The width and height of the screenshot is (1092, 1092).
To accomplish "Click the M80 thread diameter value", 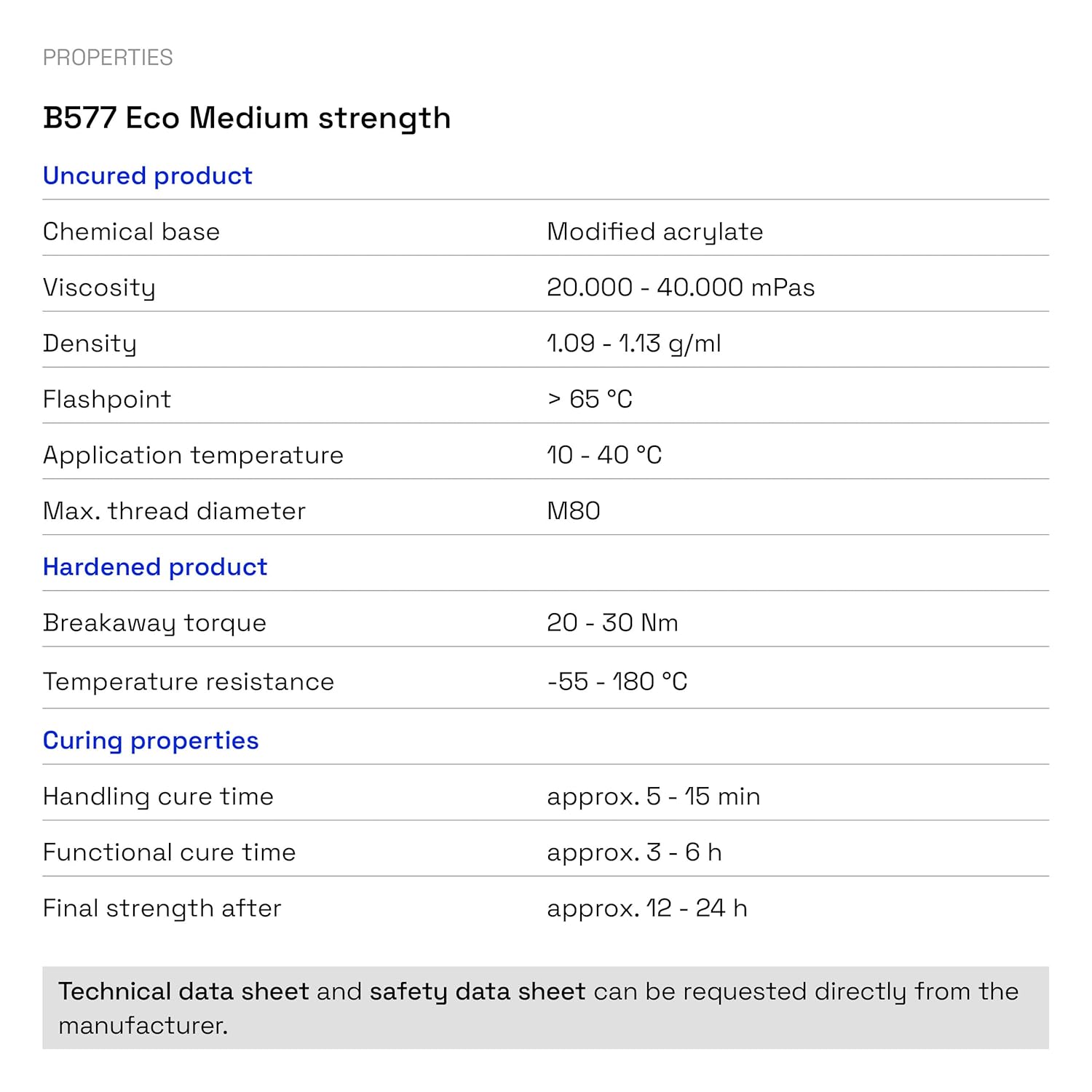I will point(574,511).
